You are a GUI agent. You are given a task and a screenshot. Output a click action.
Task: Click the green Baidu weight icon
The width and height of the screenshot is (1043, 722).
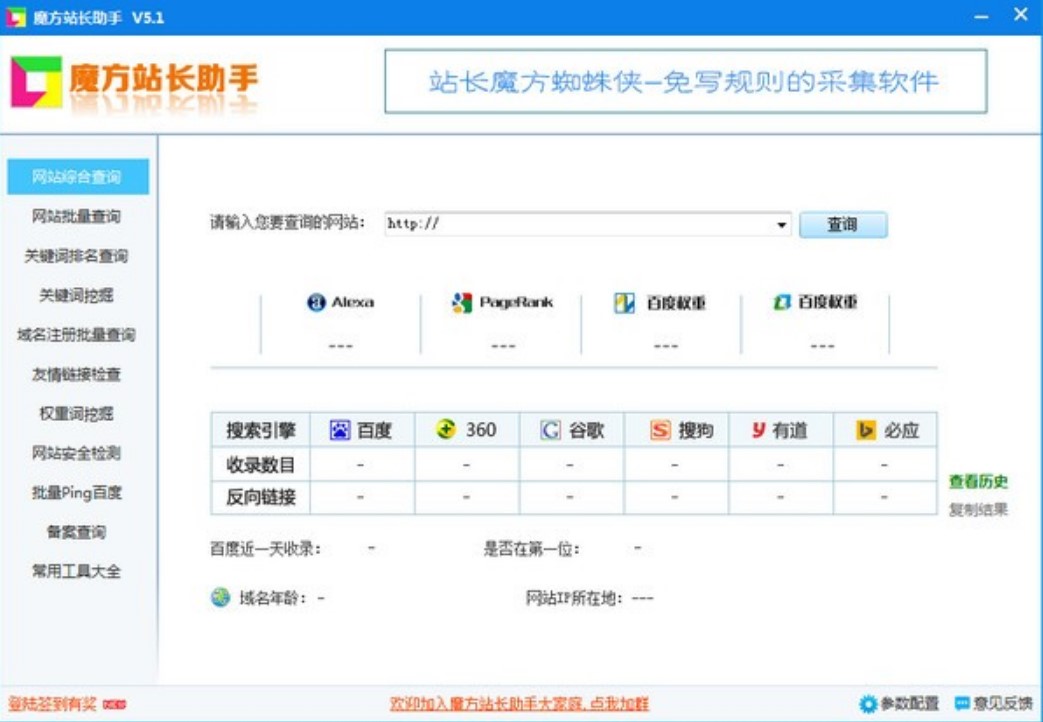coord(782,302)
